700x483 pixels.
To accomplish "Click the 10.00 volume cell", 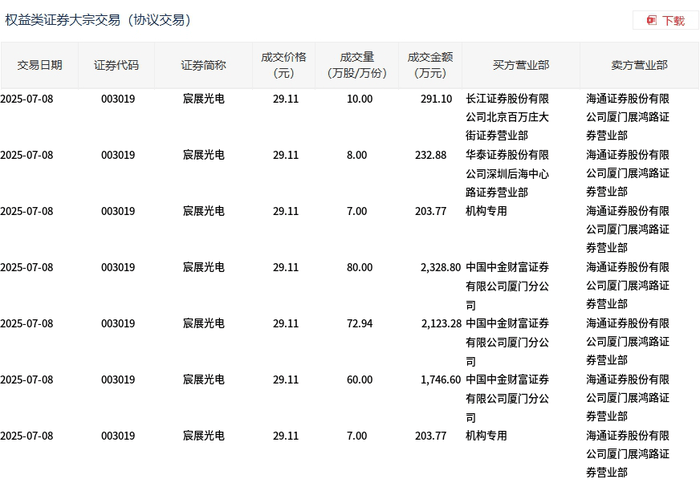I will tap(359, 99).
